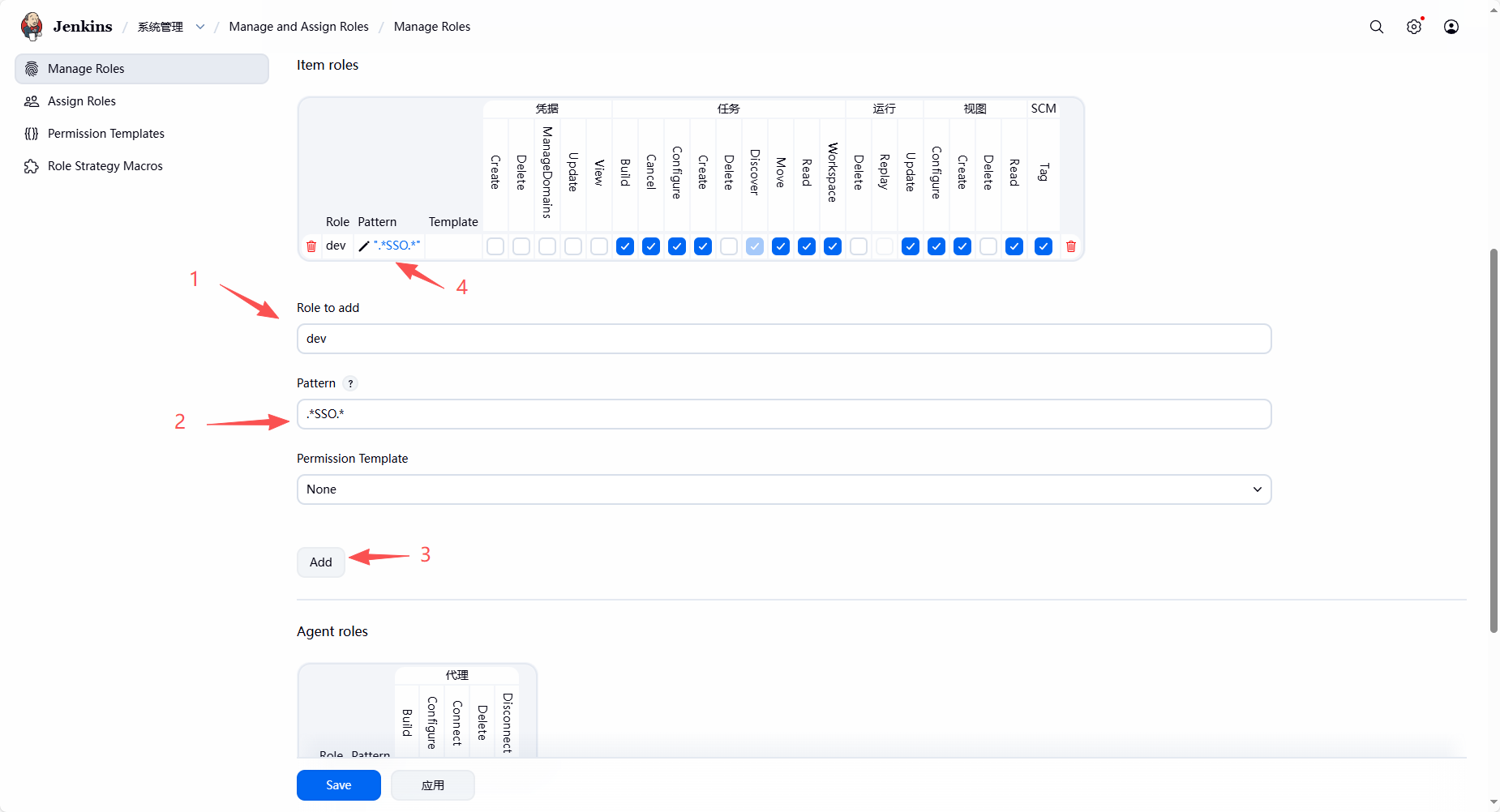
Task: Open the user account icon
Action: tap(1451, 27)
